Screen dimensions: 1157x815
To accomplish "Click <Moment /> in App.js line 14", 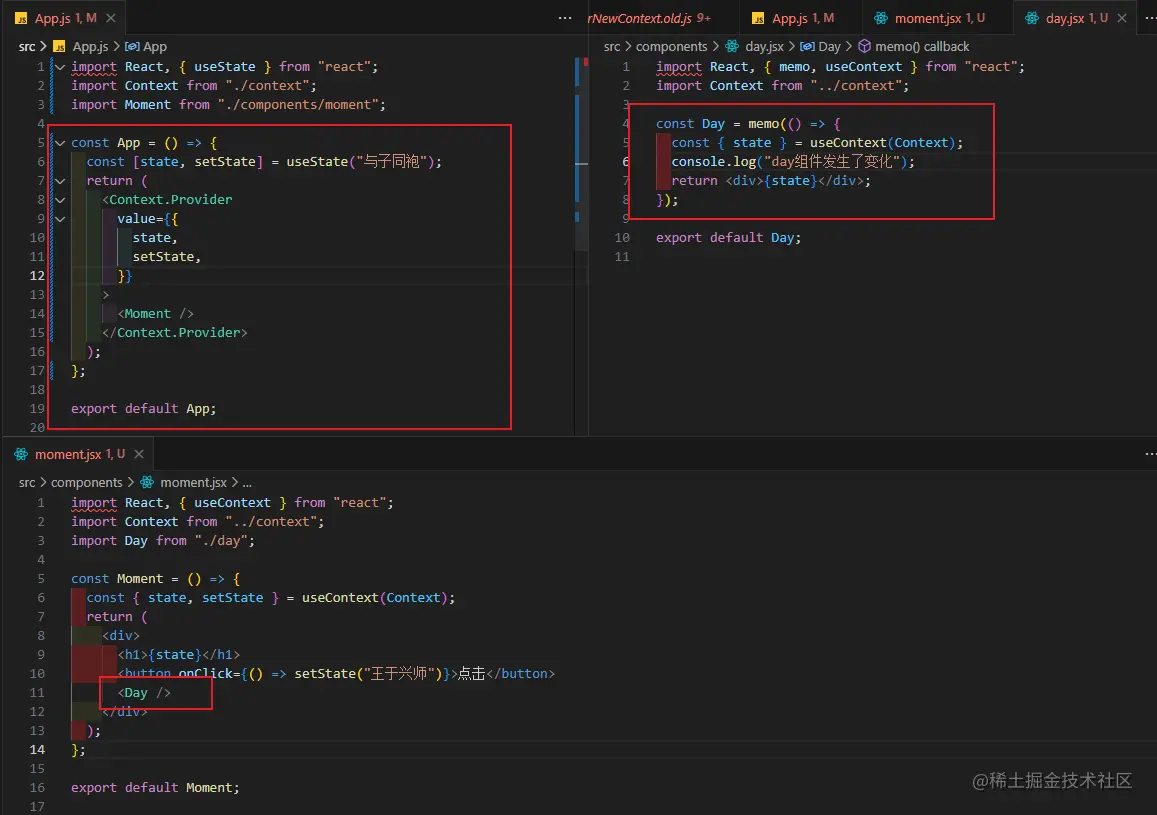I will tap(156, 313).
